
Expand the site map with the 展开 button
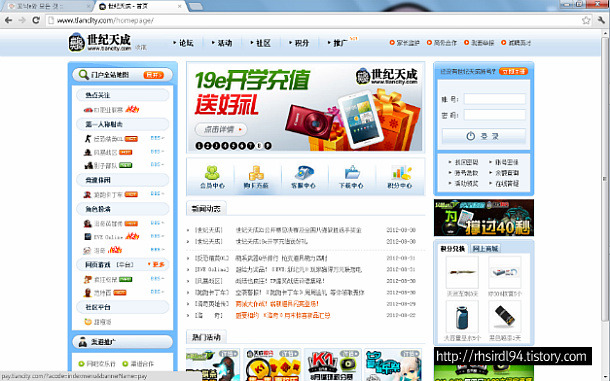(x=153, y=75)
